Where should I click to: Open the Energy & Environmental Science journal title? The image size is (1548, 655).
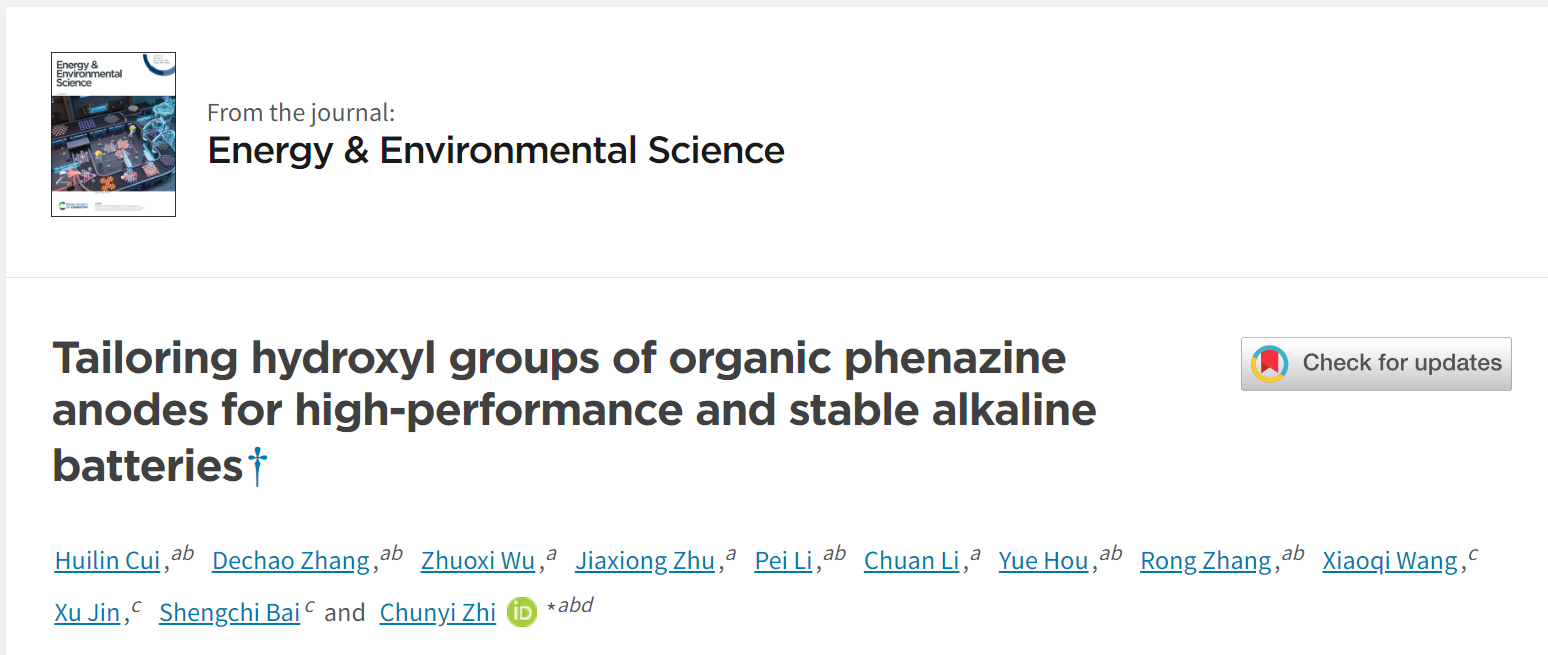496,150
